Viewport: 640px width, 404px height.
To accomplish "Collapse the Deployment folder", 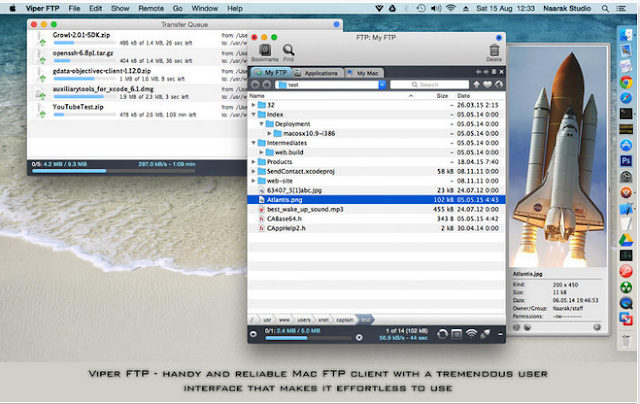I will (261, 124).
